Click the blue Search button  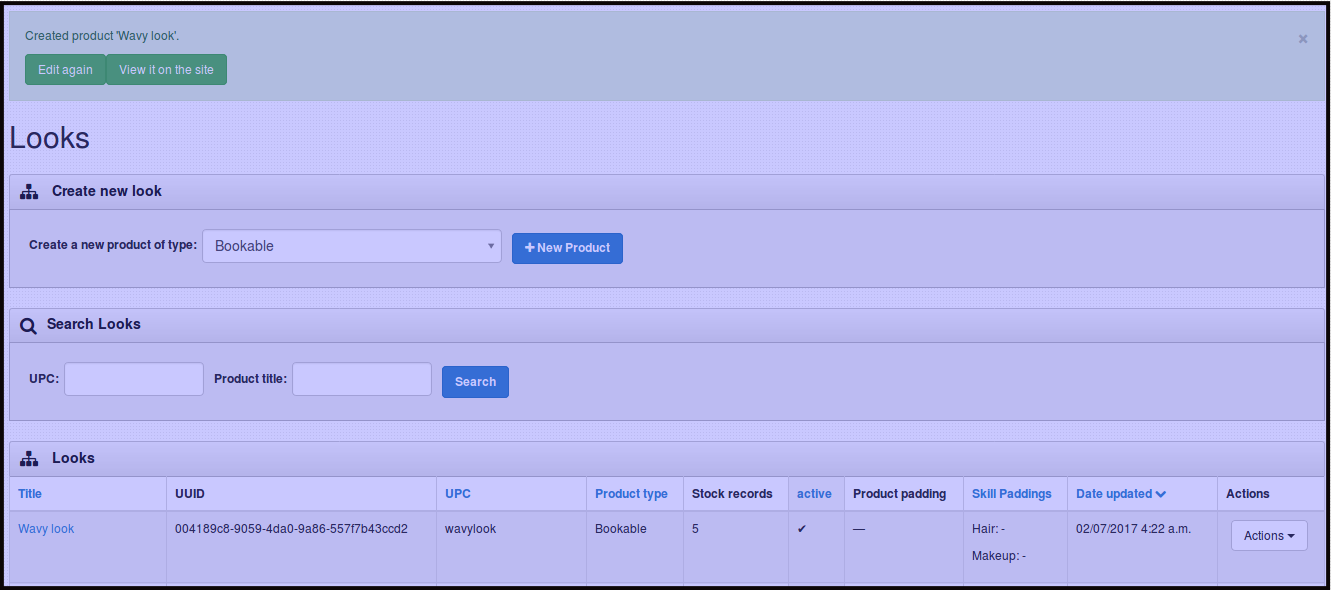475,382
